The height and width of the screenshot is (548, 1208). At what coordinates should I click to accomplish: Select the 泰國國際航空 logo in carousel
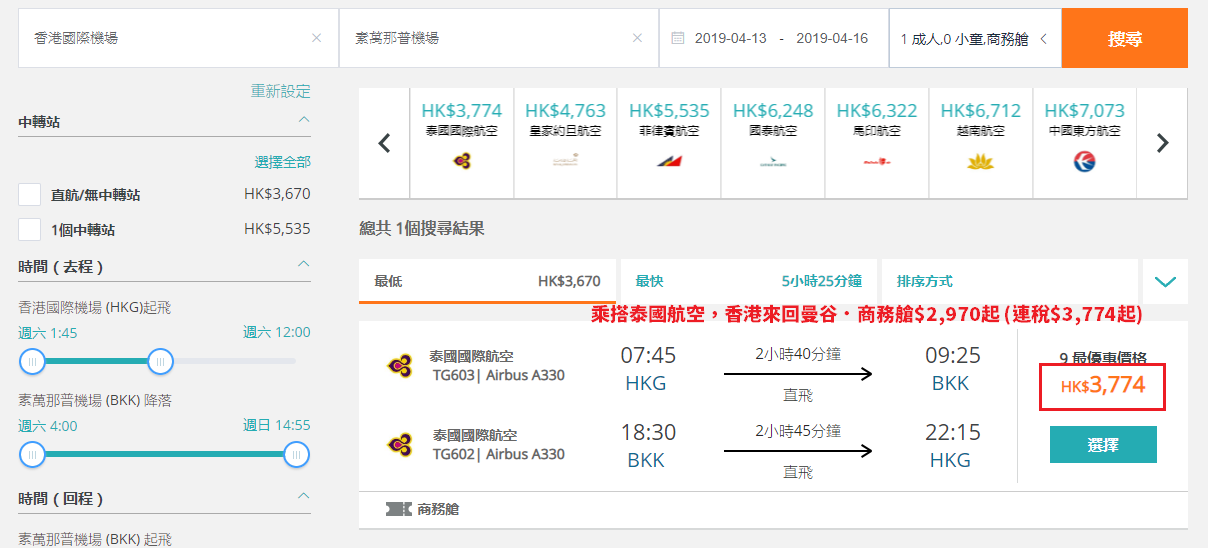click(x=462, y=161)
